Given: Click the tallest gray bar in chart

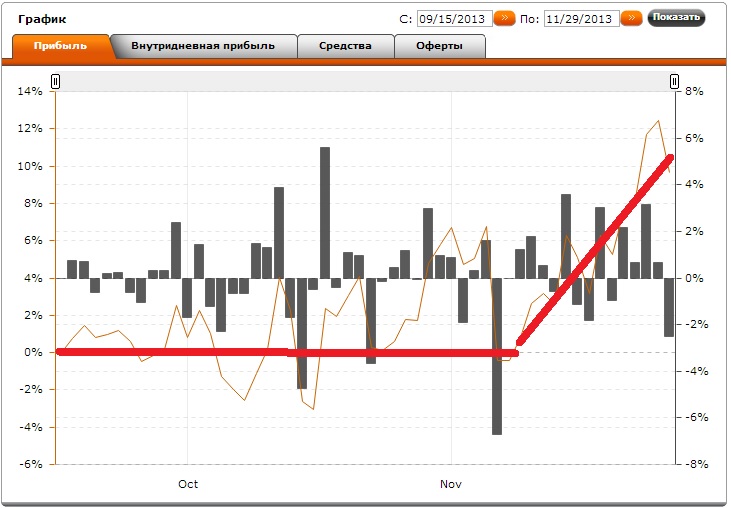Looking at the screenshot, I should (325, 212).
